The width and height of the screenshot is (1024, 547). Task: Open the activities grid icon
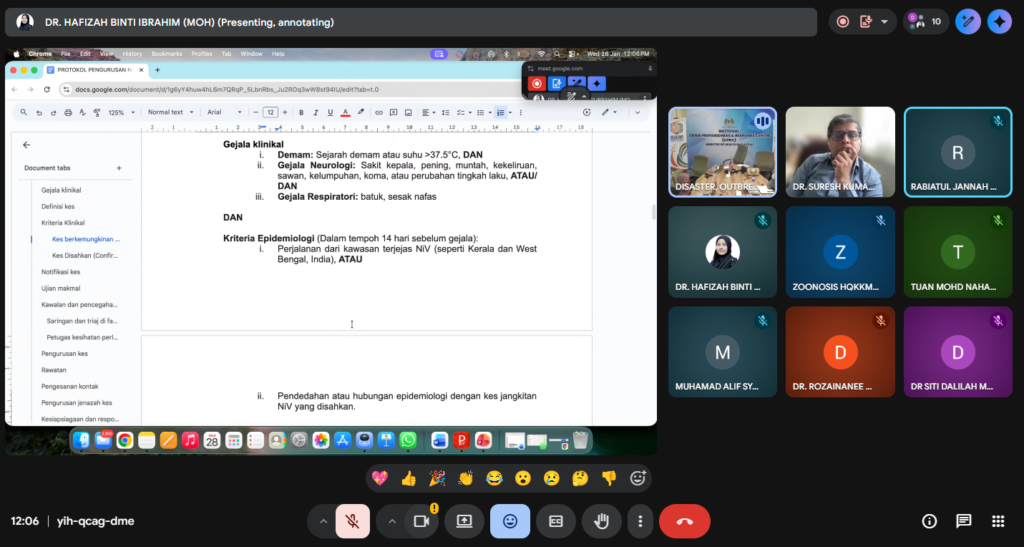997,521
